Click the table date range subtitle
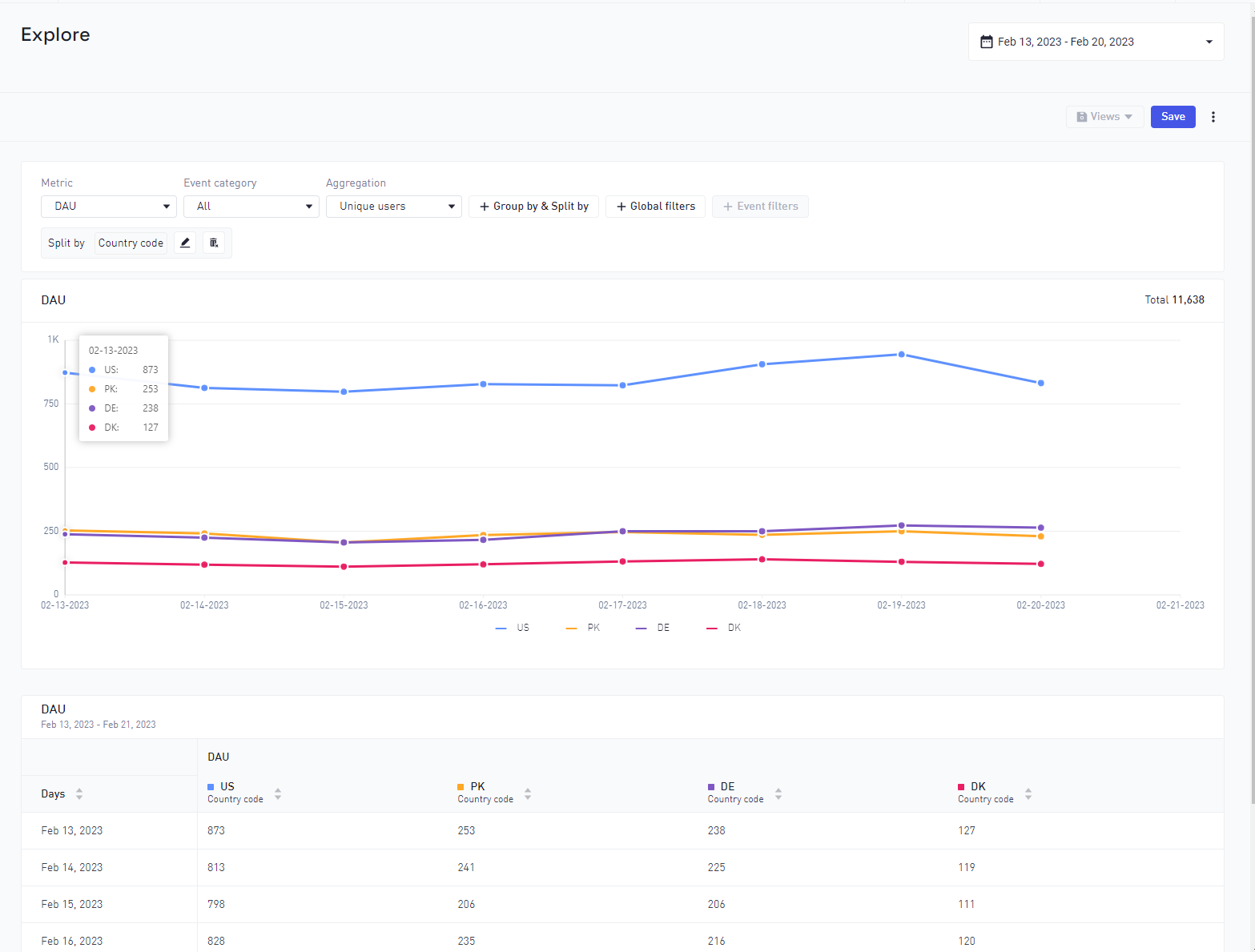1255x952 pixels. click(99, 725)
